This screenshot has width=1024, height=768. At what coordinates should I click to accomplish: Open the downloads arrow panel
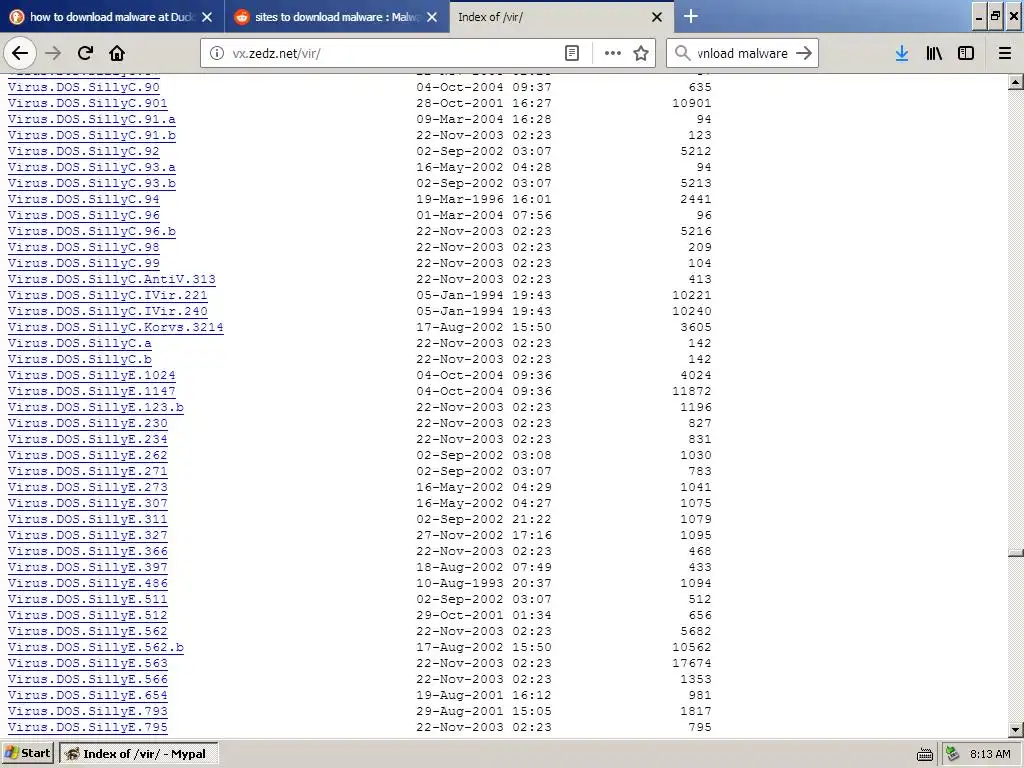[902, 53]
